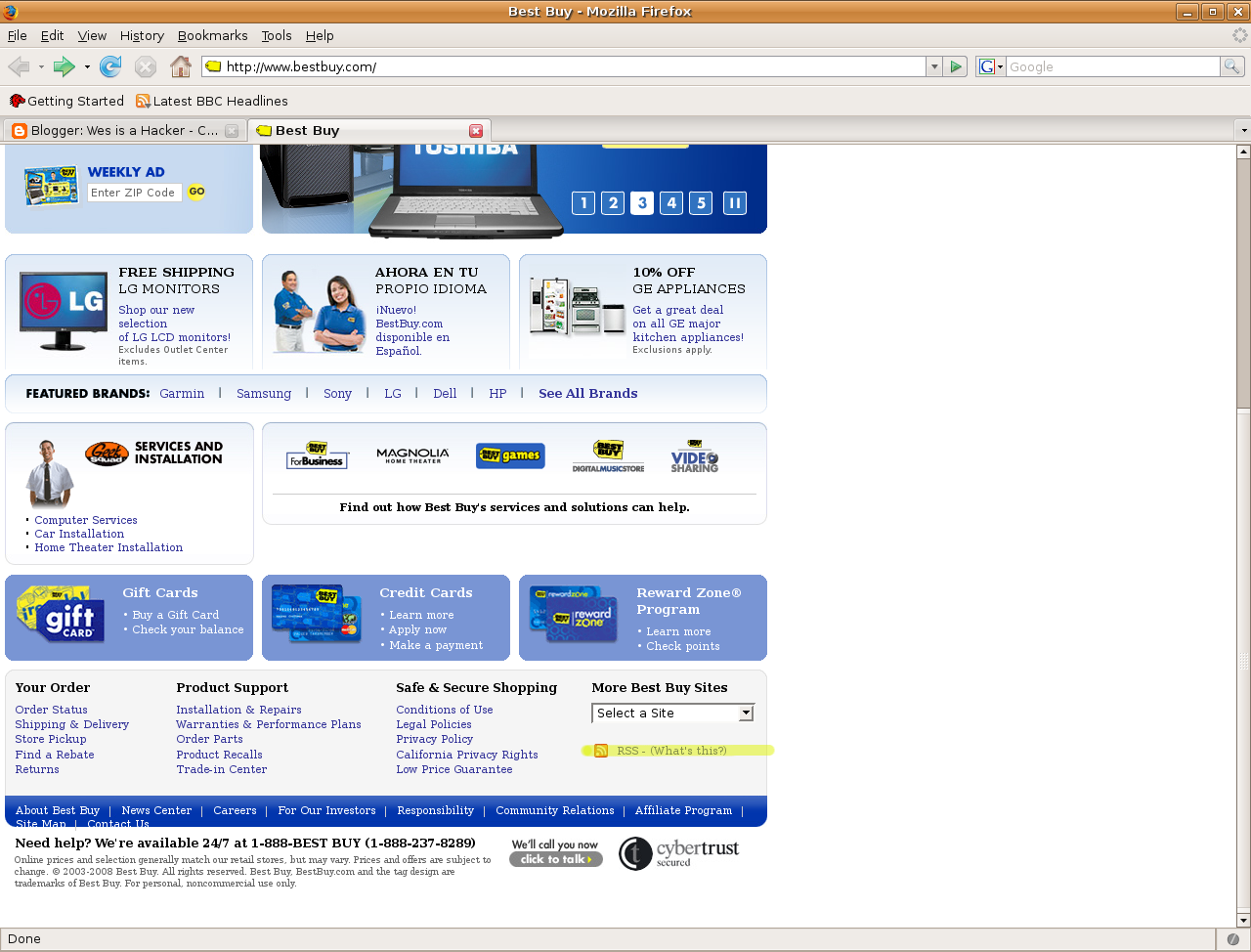Click the Check points link

tap(682, 646)
